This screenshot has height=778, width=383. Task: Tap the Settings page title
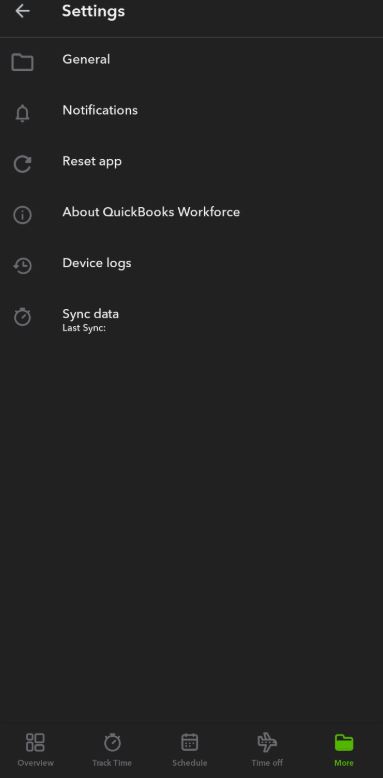[x=93, y=11]
